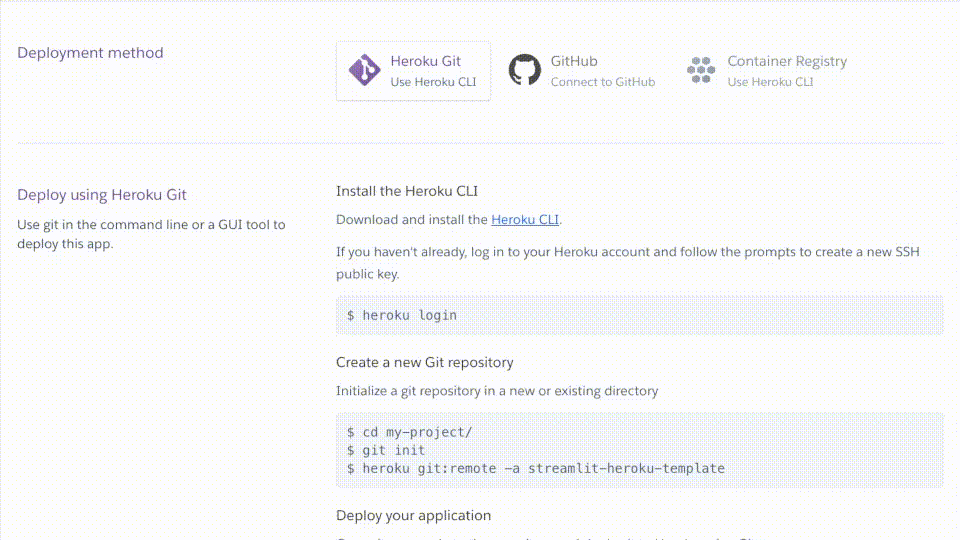Click the "Deployment method" section label

coord(90,53)
